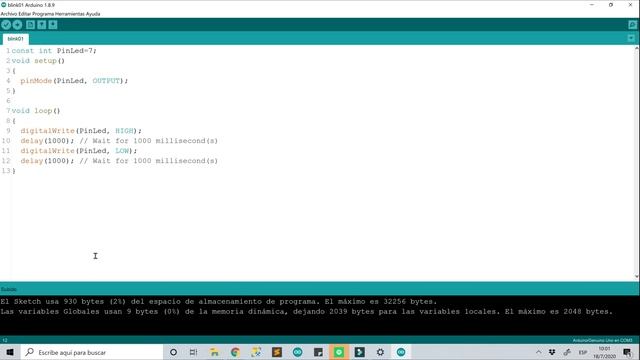Open the Herramientas menu
The width and height of the screenshot is (640, 360).
[x=70, y=14]
